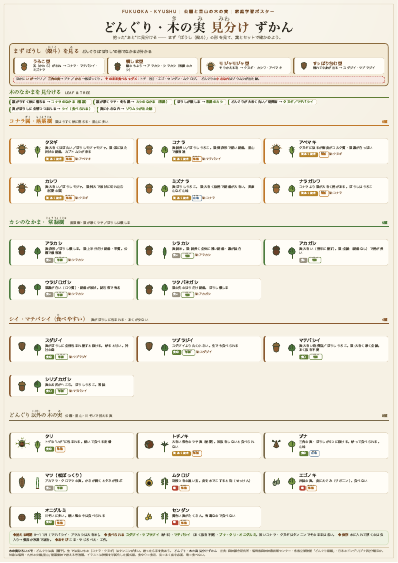Image resolution: width=398 pixels, height=563 pixels.
Task: Click the acorn icon in the アラカシ card
Action: pos(22,251)
